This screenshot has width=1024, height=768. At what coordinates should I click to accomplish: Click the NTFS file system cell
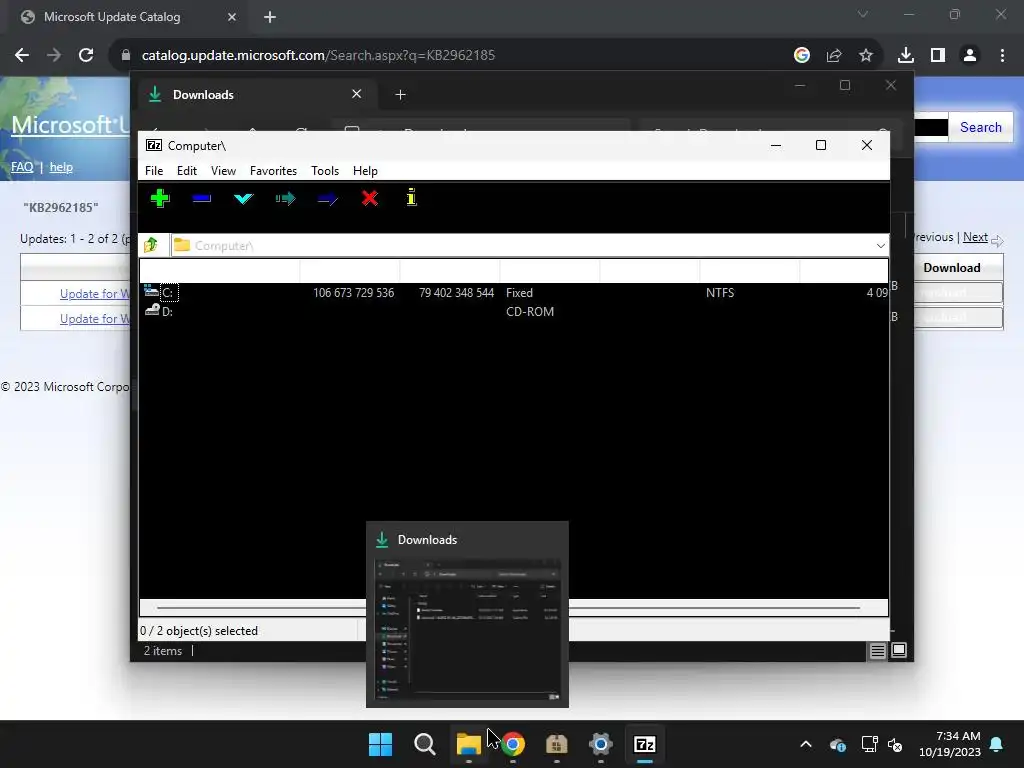click(x=720, y=293)
